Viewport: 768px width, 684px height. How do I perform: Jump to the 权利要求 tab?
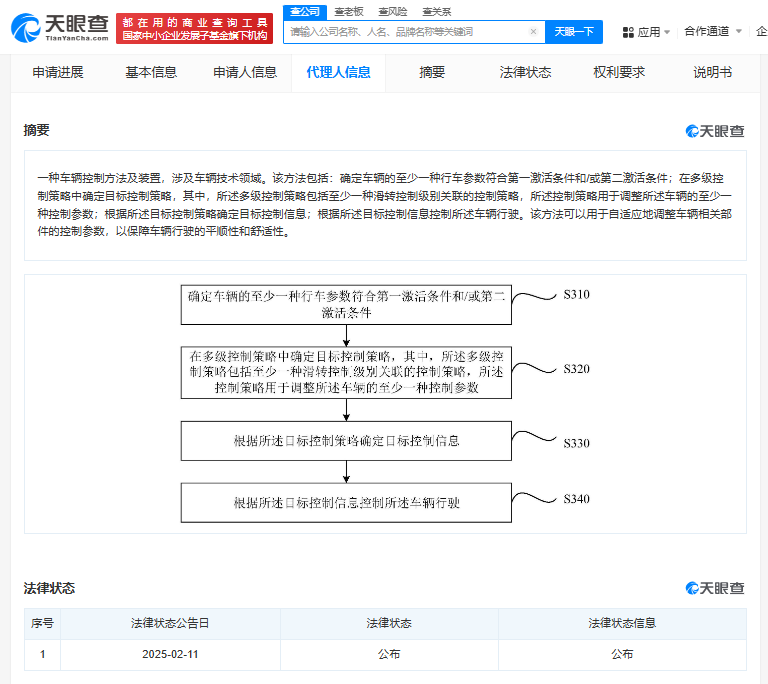[619, 72]
